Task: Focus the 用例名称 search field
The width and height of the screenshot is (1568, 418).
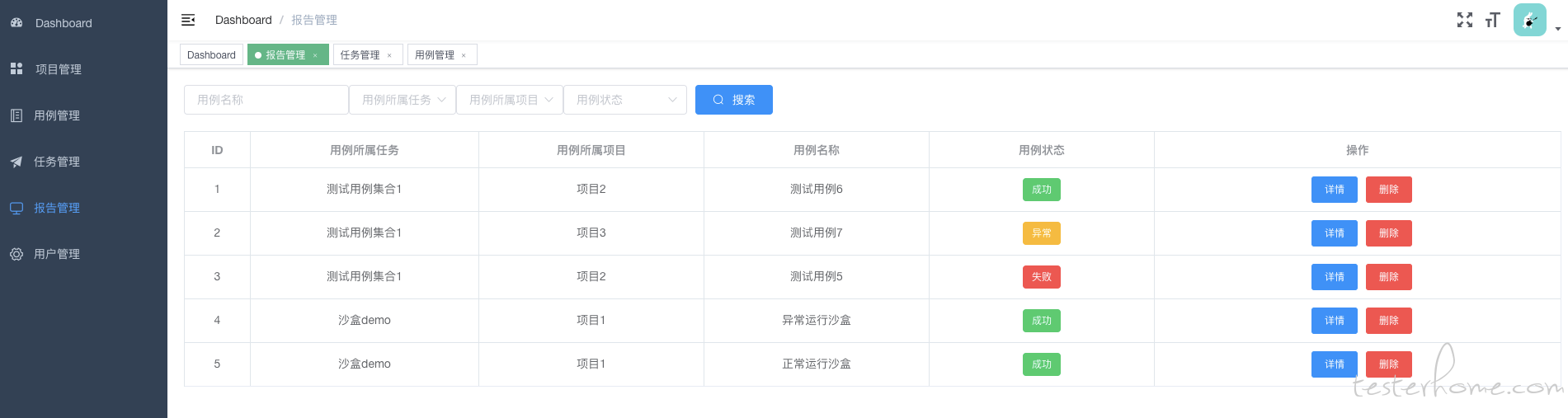Action: [x=266, y=100]
